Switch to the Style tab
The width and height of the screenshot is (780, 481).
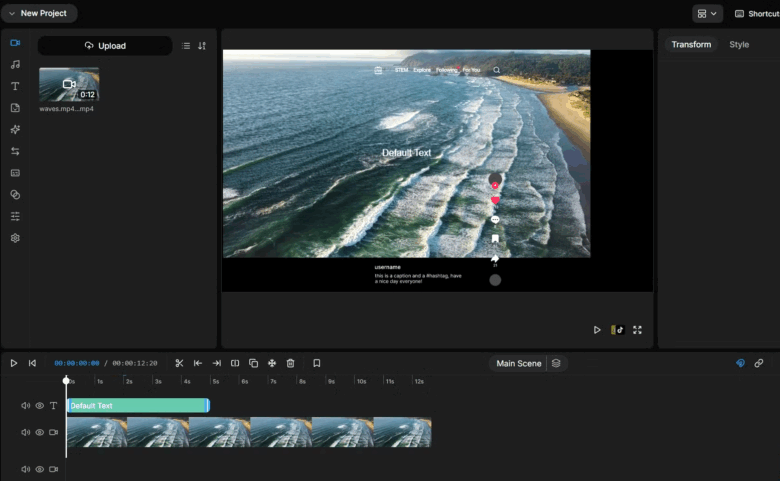pyautogui.click(x=739, y=45)
